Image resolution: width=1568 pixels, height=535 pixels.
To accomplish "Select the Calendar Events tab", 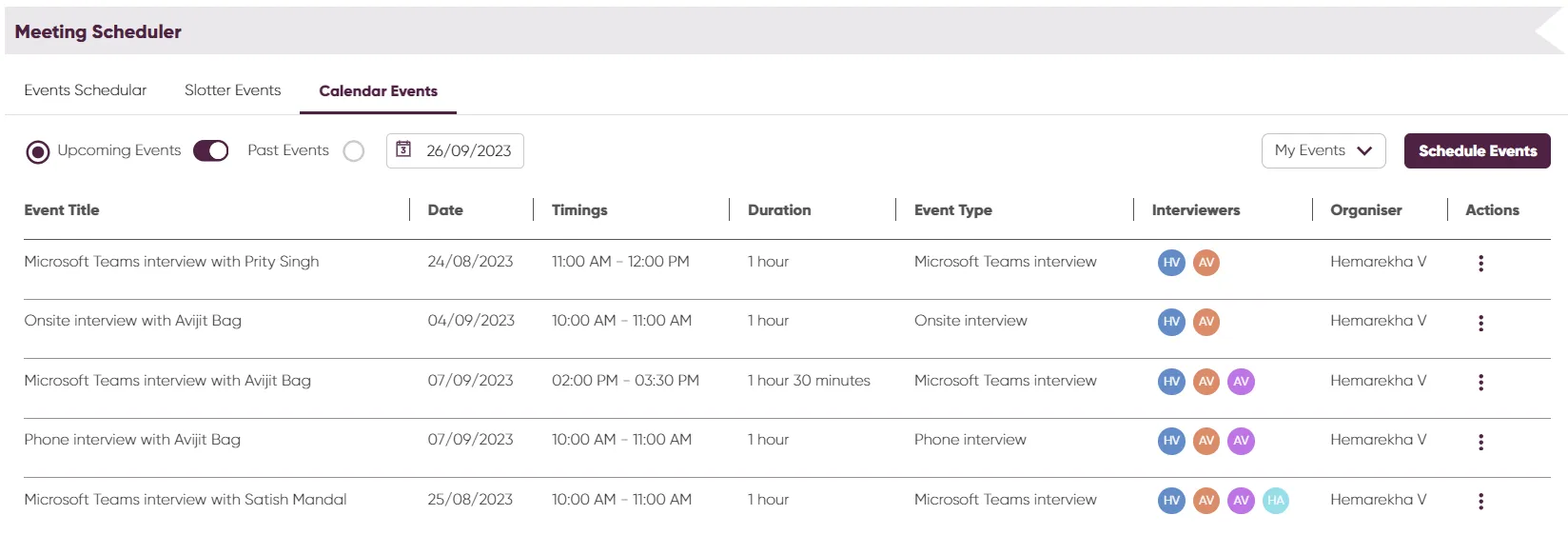I will [379, 91].
